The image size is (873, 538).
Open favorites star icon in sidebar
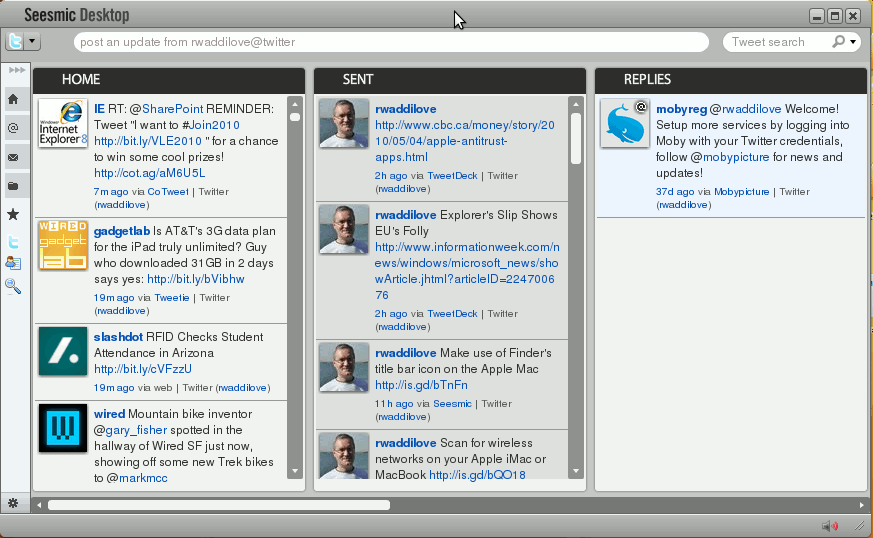pyautogui.click(x=13, y=214)
